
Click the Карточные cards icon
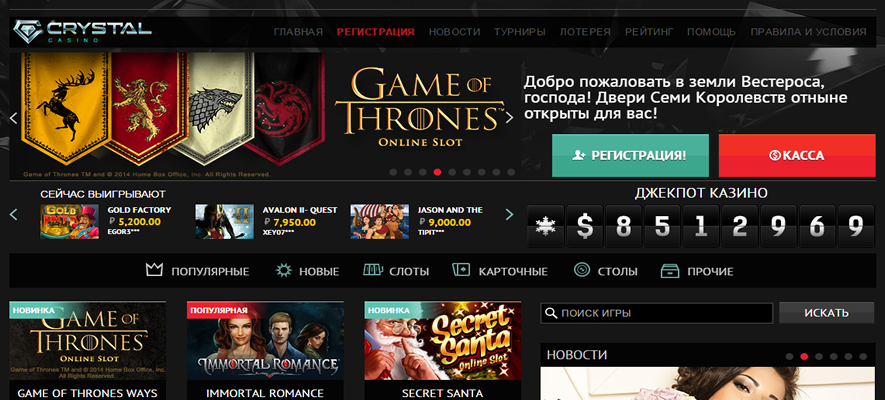461,270
